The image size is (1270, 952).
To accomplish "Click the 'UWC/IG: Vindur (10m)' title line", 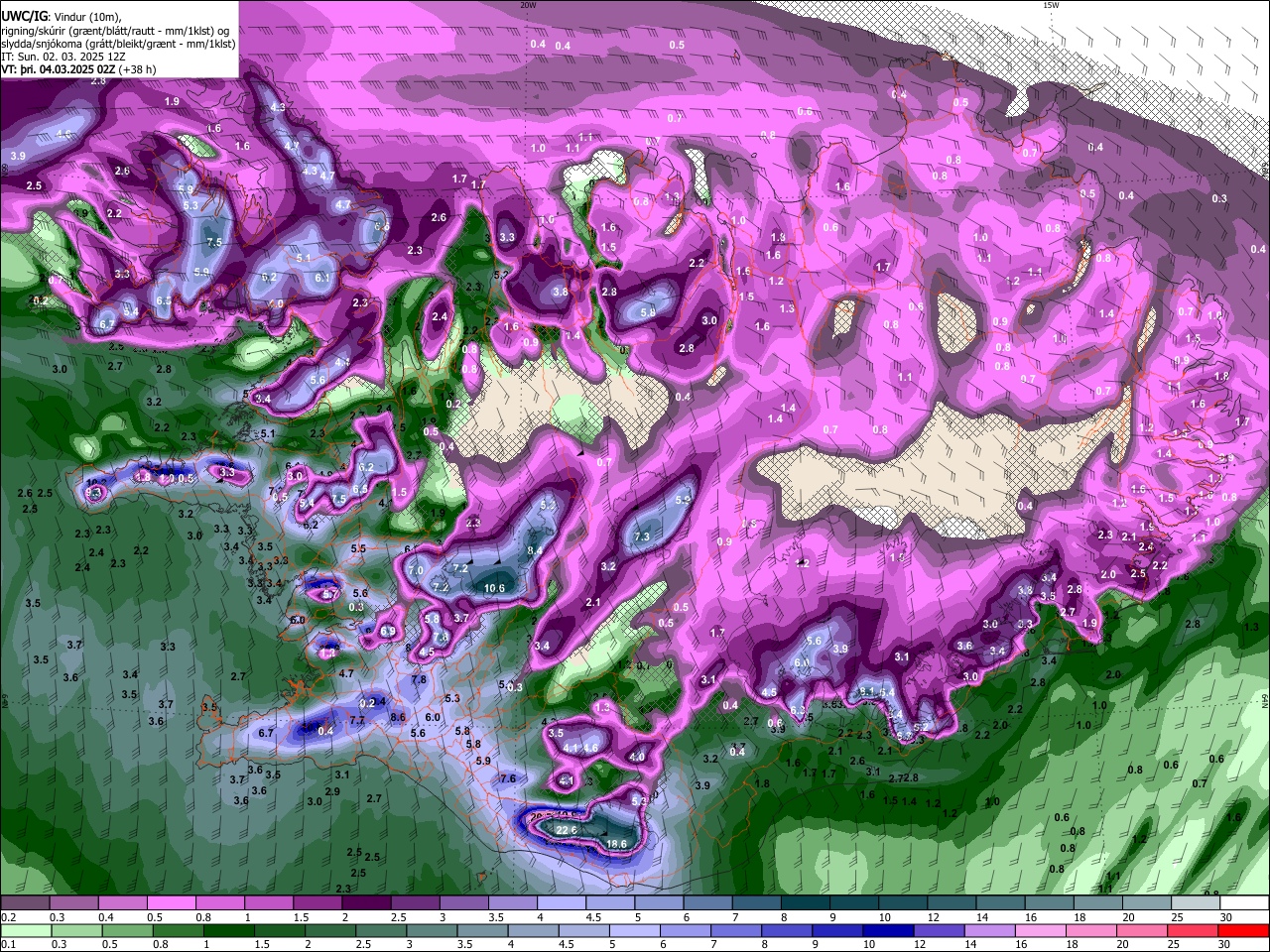I will tap(61, 17).
